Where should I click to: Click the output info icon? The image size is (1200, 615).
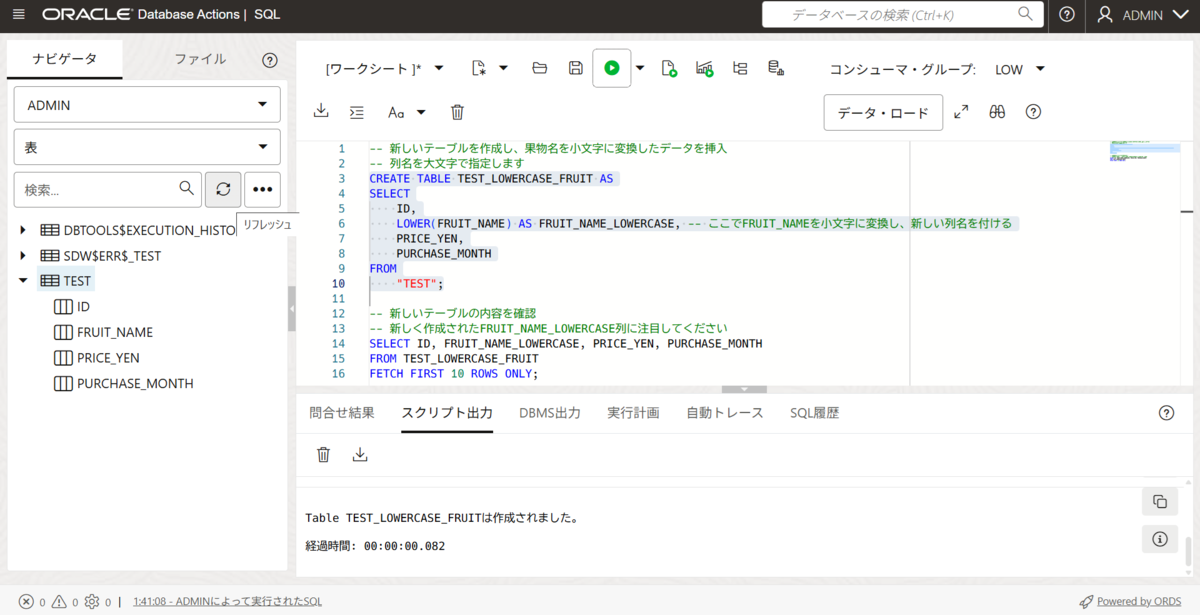[1160, 539]
